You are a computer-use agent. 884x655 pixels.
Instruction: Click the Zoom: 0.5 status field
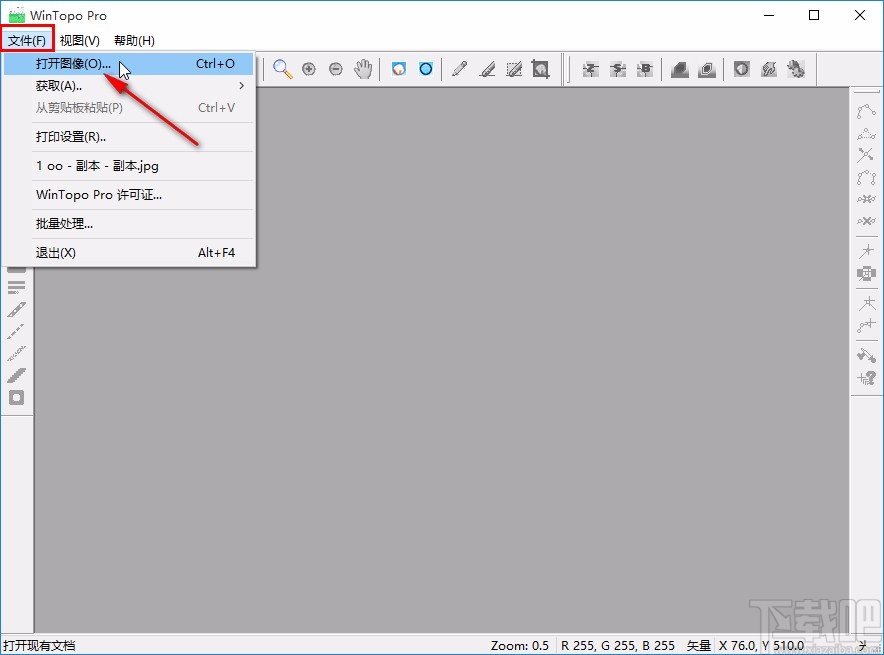click(519, 645)
